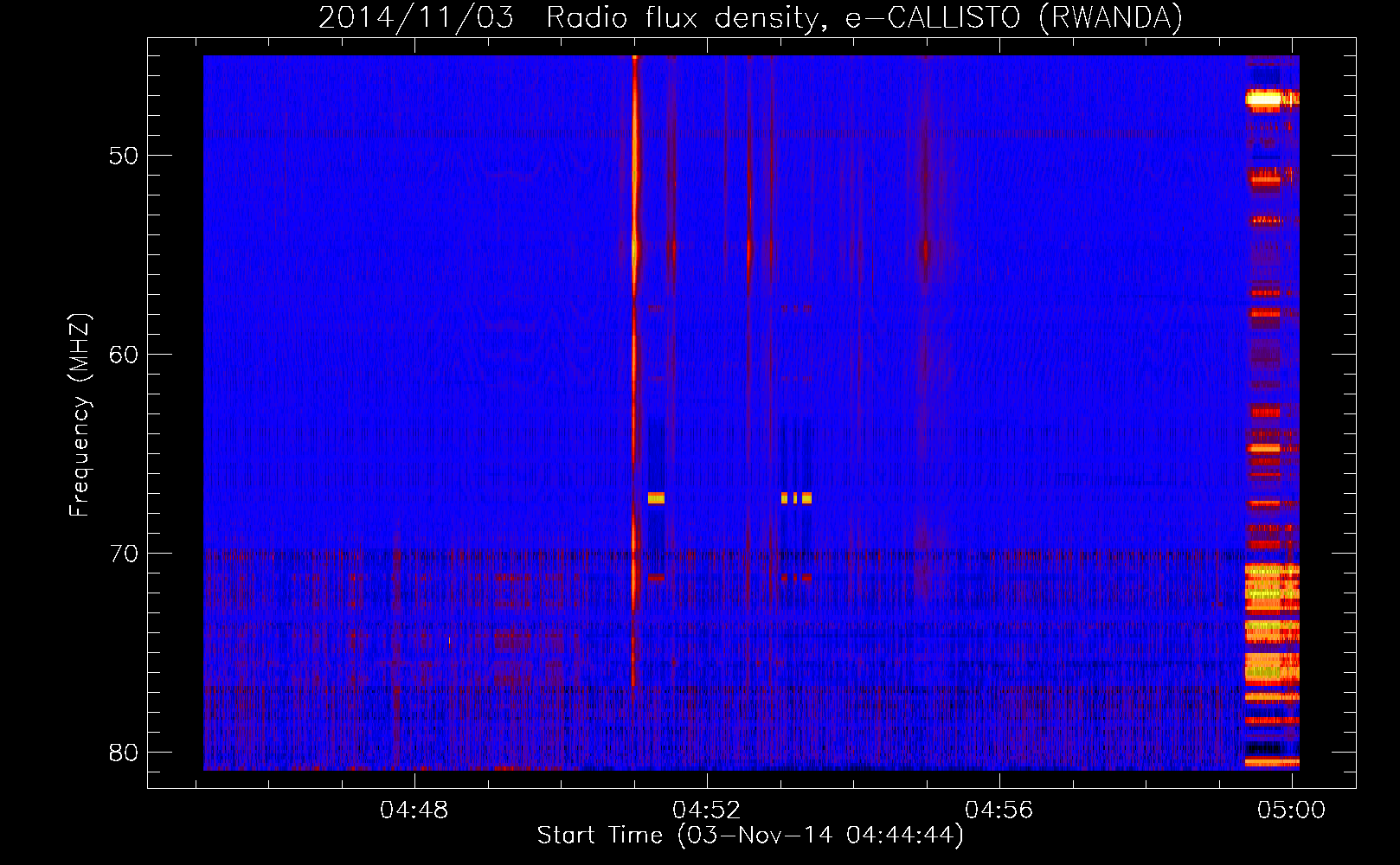Click the 04:48 time tick label
Viewport: 1400px width, 865px height.
[414, 811]
